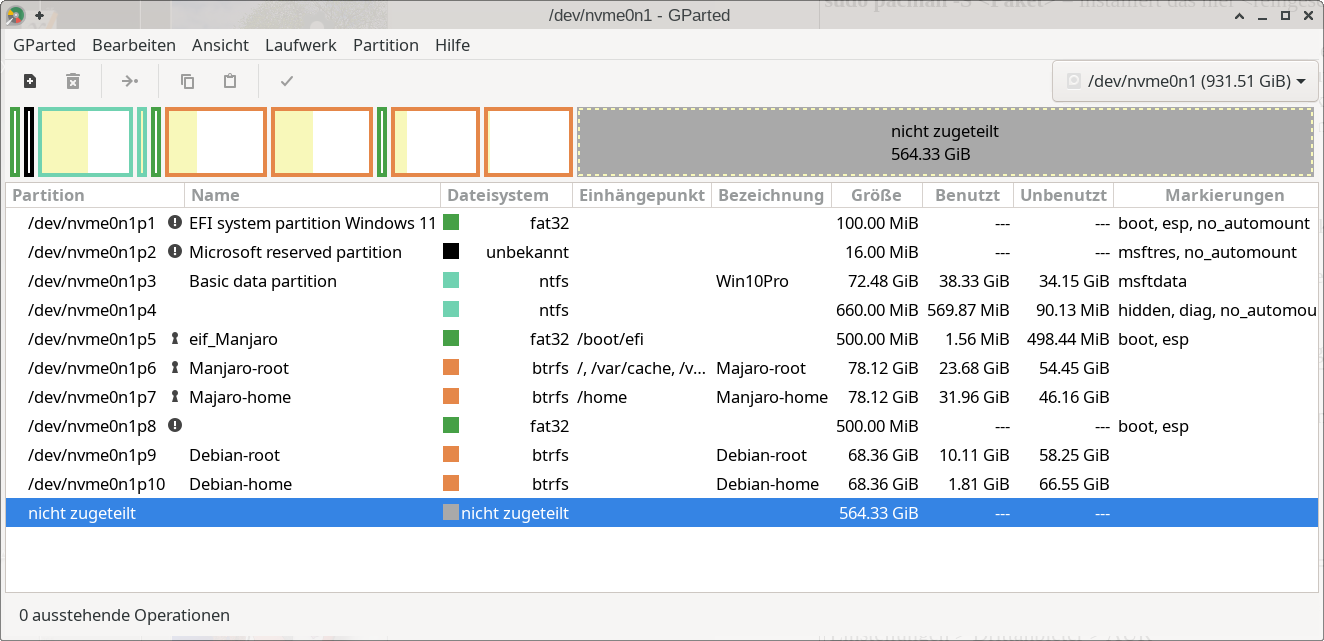This screenshot has width=1324, height=641.
Task: Click the 'Win10Pro' label cell
Action: point(752,281)
